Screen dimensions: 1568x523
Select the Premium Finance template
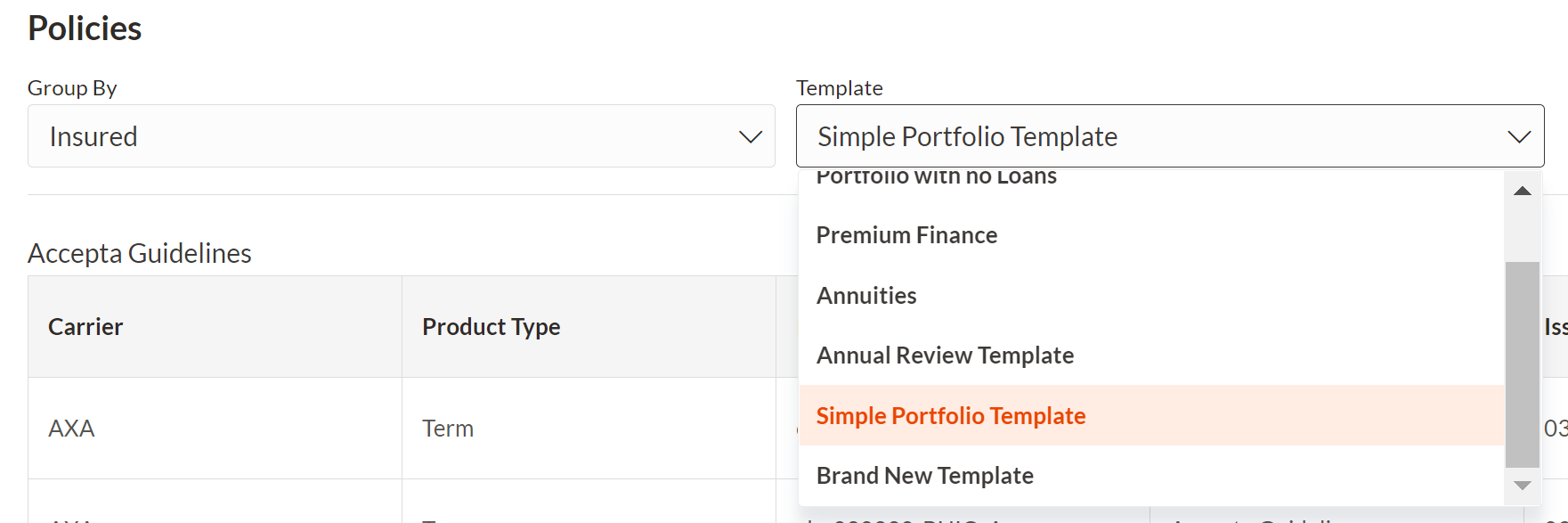pos(906,235)
